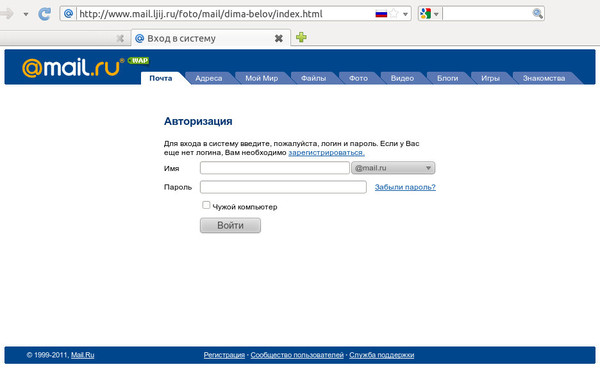The image size is (600, 383).
Task: Click the Пароль password field
Action: pyautogui.click(x=283, y=187)
